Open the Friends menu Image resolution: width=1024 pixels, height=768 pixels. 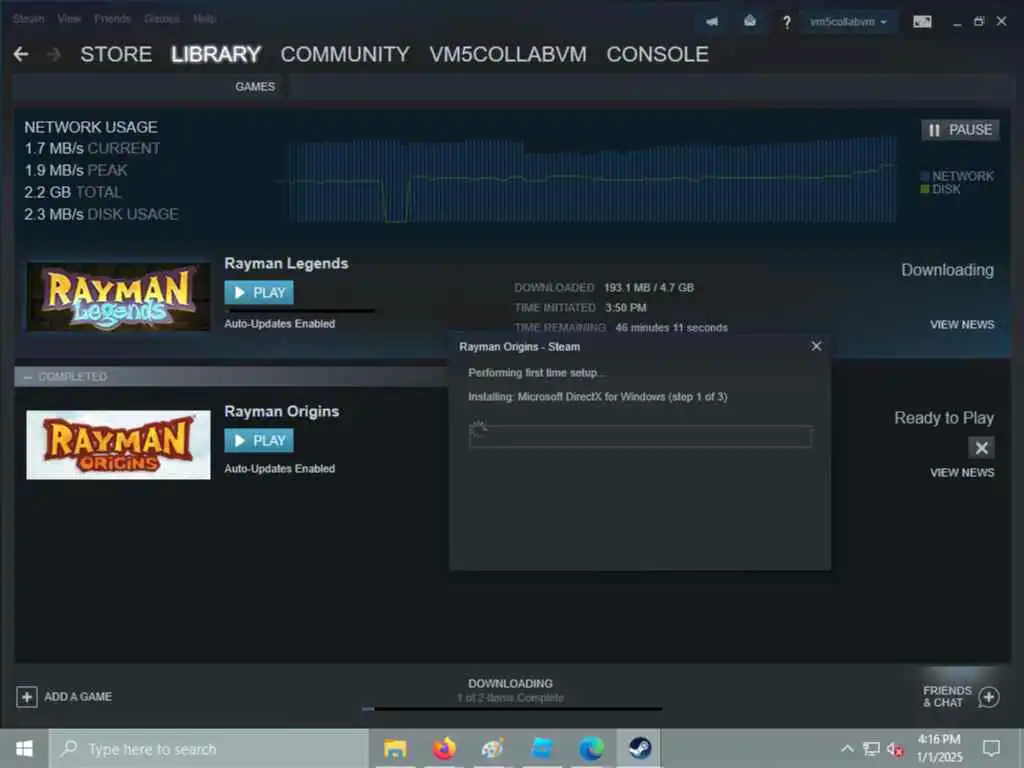tap(112, 18)
